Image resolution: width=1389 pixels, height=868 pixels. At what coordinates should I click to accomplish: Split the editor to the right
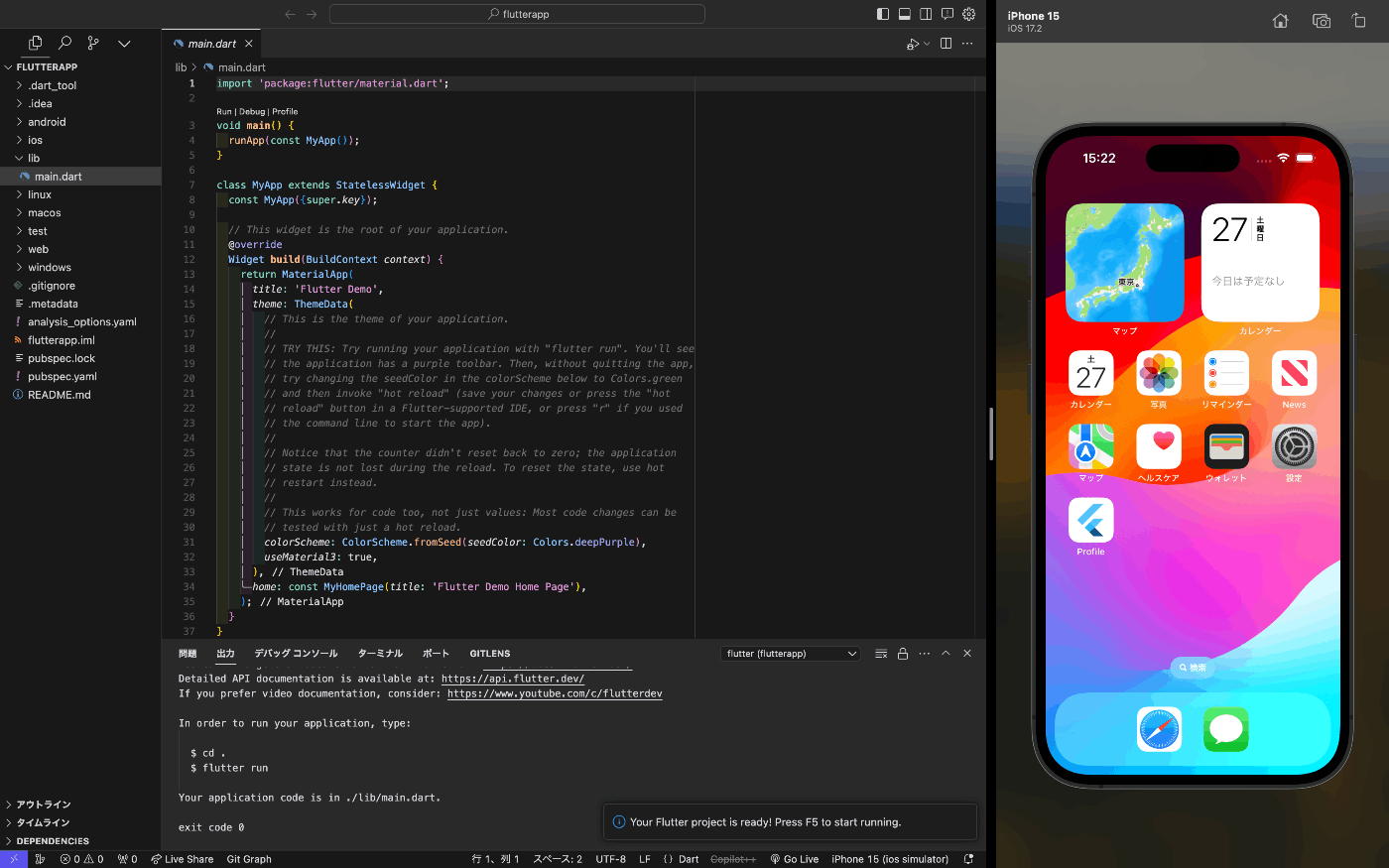(946, 44)
